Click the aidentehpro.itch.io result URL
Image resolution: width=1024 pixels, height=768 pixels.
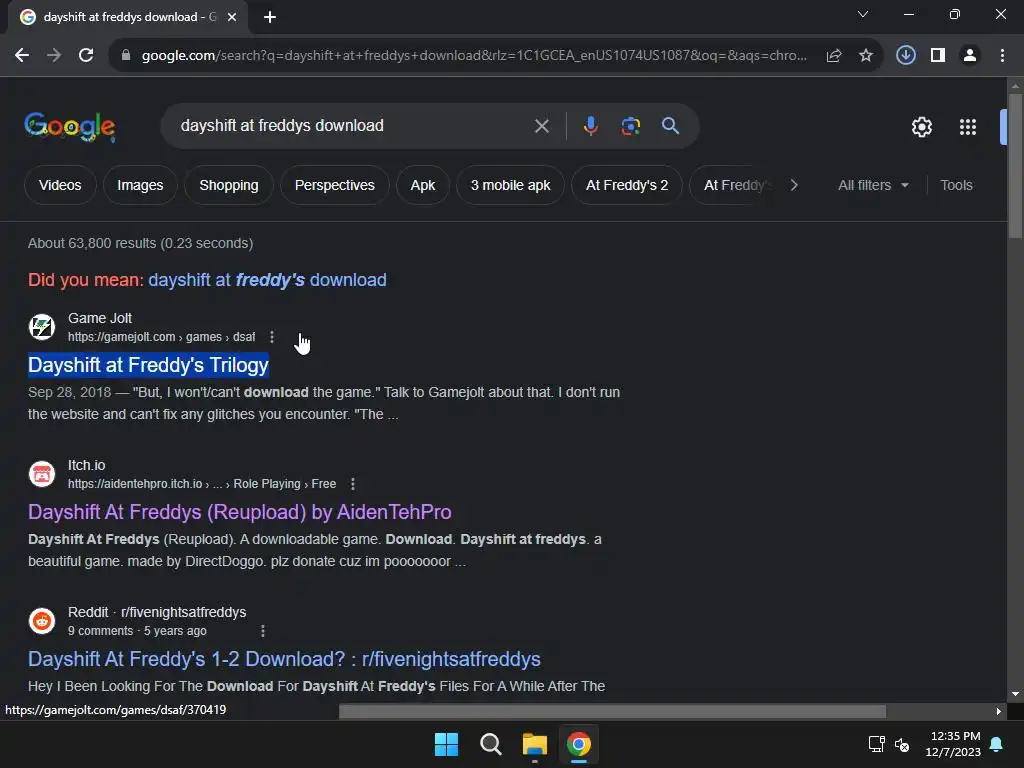(202, 484)
